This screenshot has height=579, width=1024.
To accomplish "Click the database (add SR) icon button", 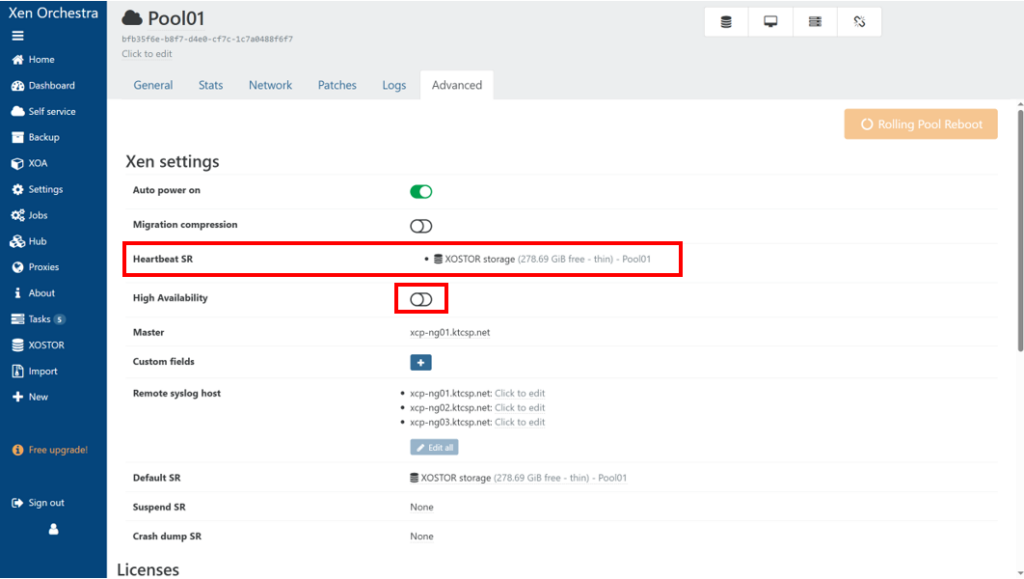I will [726, 22].
